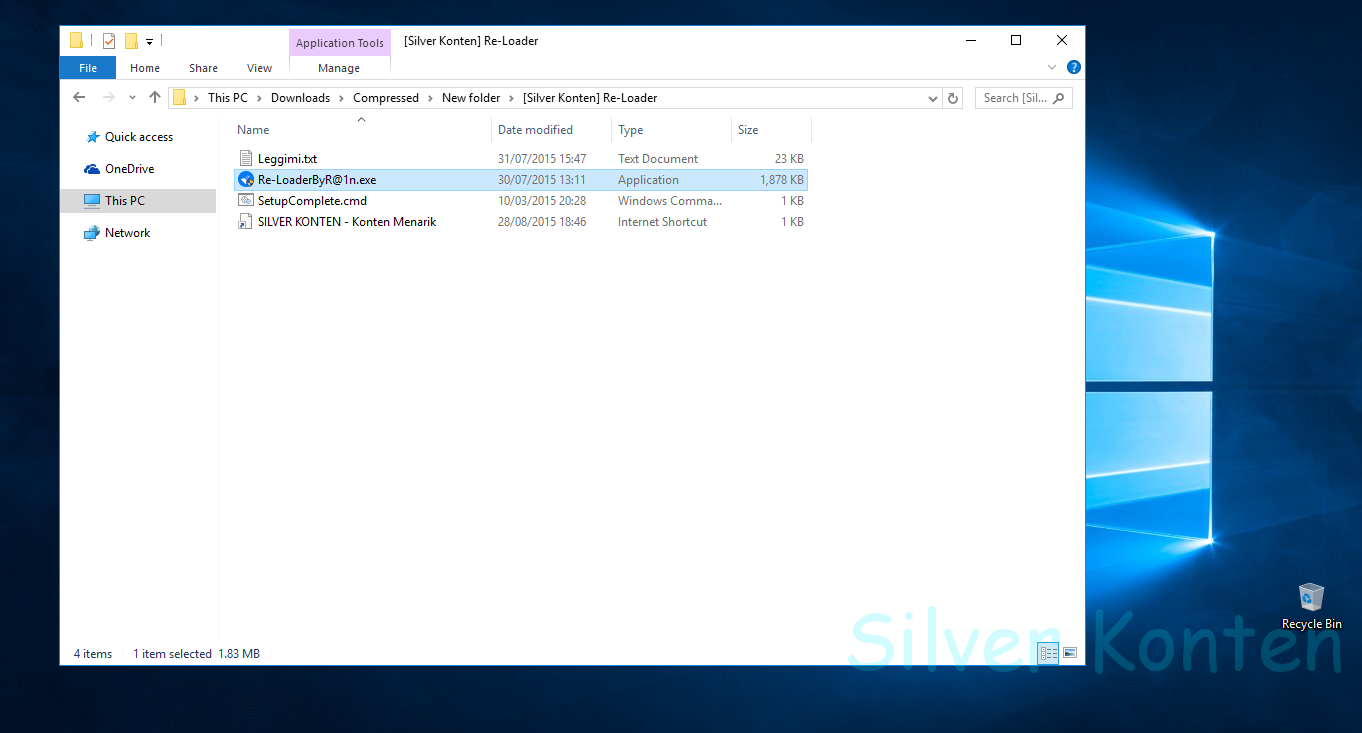Click the SetupComplete.cmd command script icon
The height and width of the screenshot is (733, 1362).
246,200
